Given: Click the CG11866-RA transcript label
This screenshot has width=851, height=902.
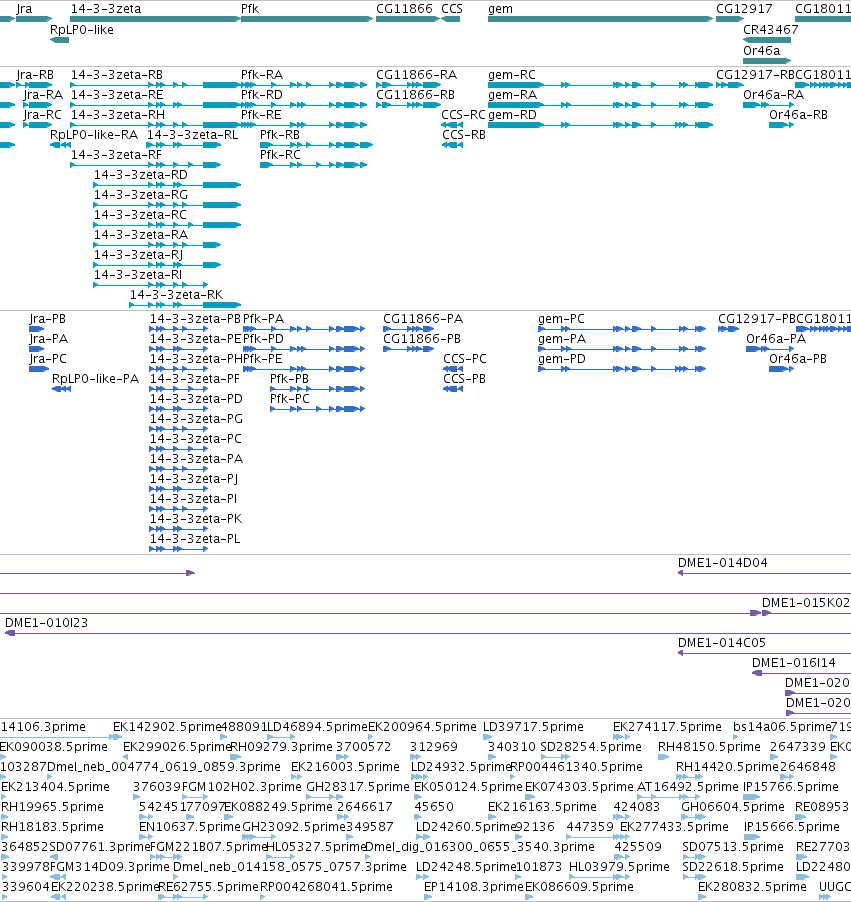Looking at the screenshot, I should click(x=417, y=75).
